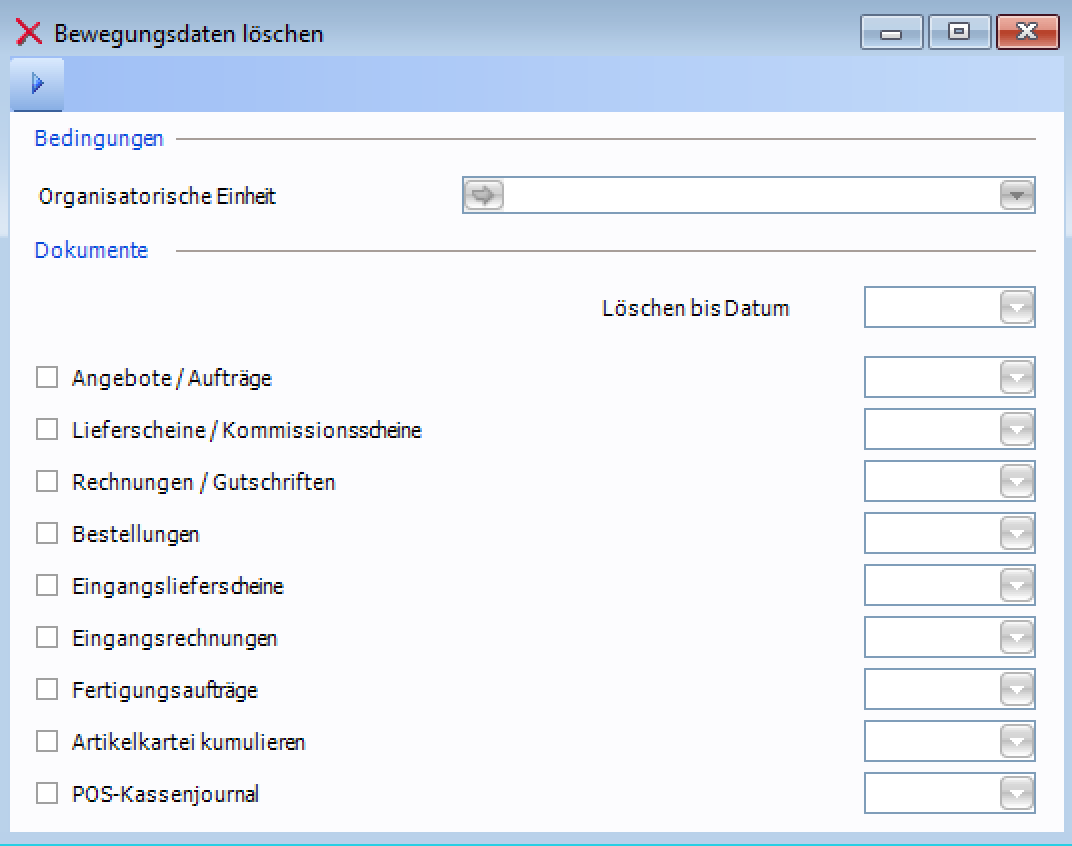1072x846 pixels.
Task: Check the Rechnungen / Gutschriften option
Action: (x=47, y=482)
